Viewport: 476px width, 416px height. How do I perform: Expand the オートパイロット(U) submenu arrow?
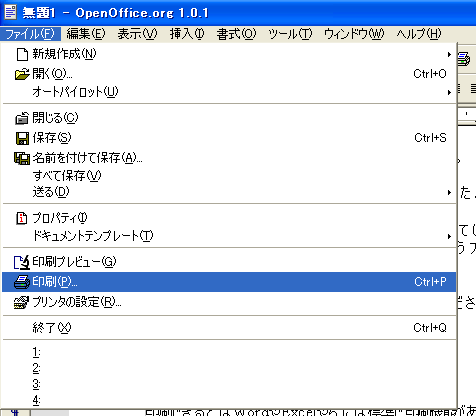coord(449,92)
